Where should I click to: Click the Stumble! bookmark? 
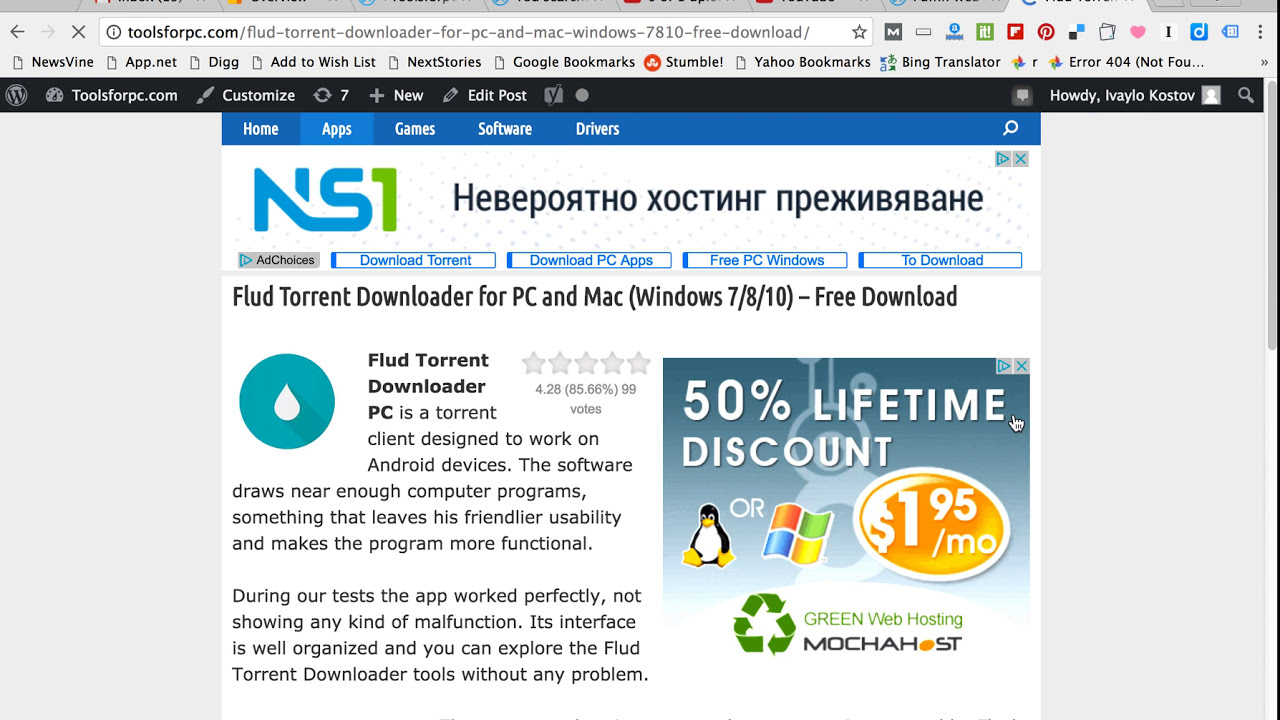(x=684, y=62)
